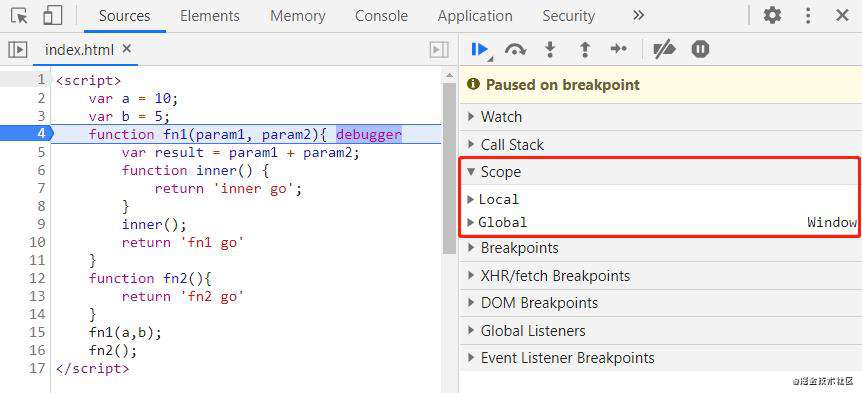This screenshot has width=862, height=393.
Task: Resume script execution
Action: 481,50
